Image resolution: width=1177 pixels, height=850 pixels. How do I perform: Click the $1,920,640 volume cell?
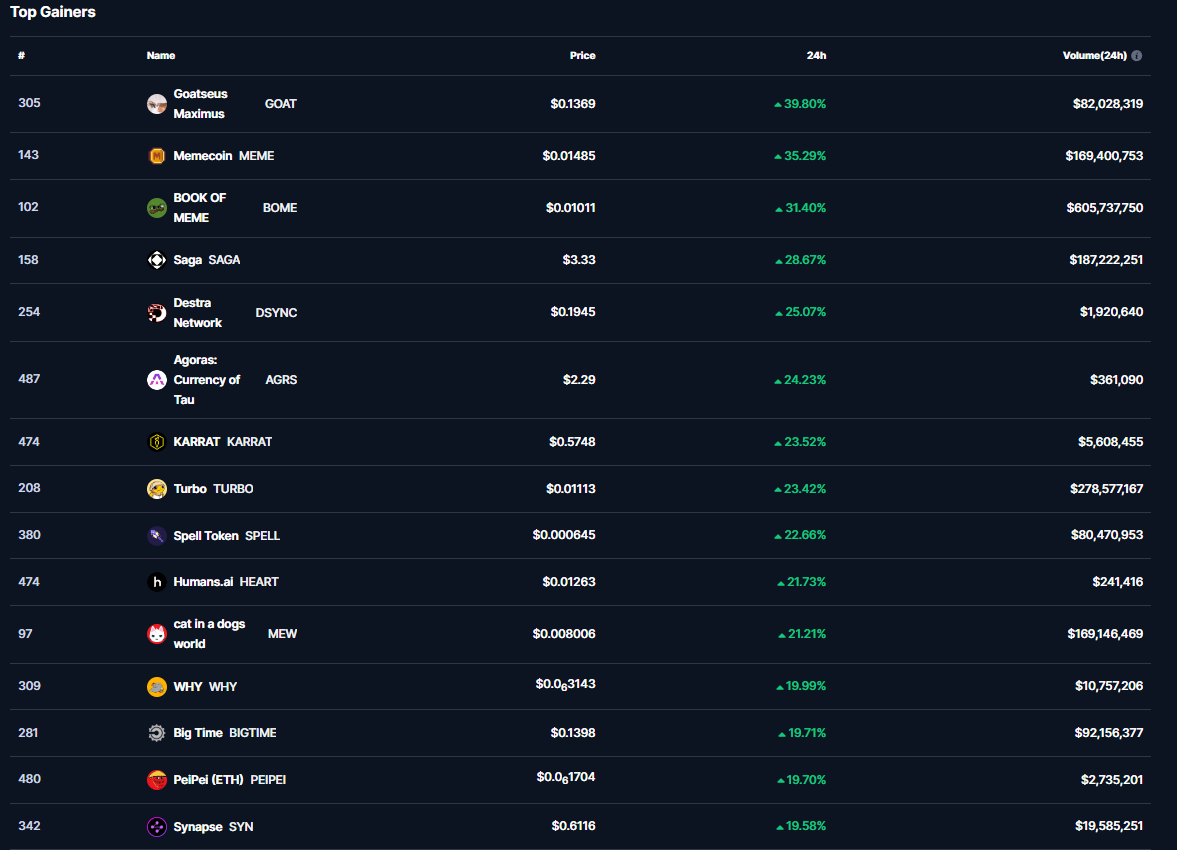1112,312
